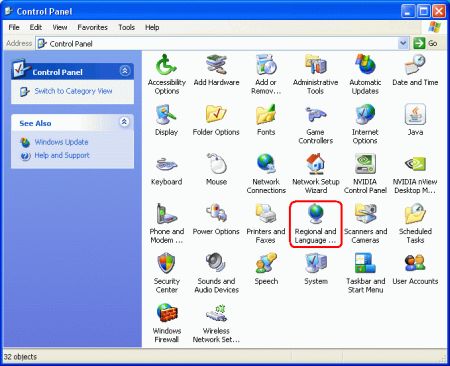Minimize the Control Panel window

click(x=408, y=12)
